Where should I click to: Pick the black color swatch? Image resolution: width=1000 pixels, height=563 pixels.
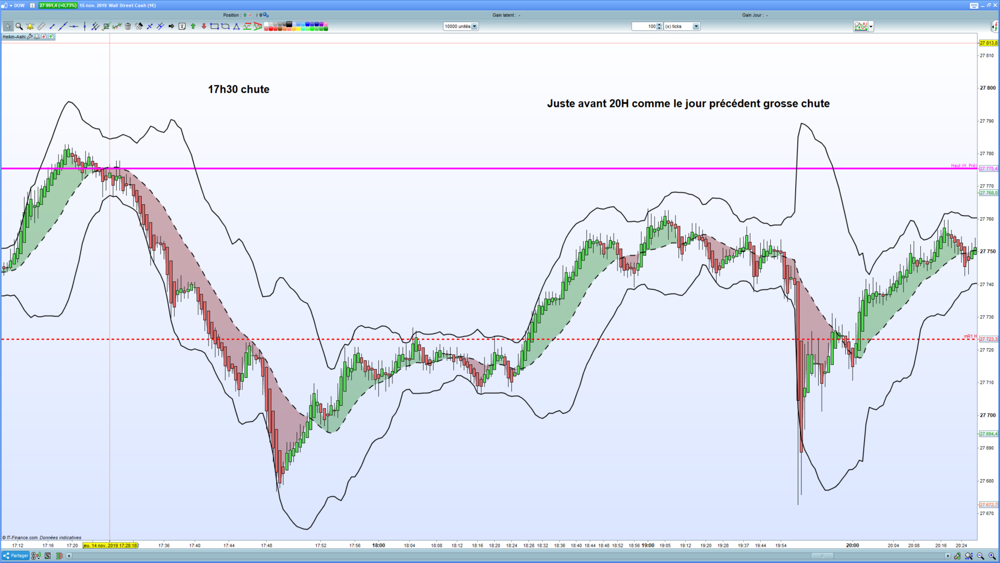pyautogui.click(x=289, y=24)
